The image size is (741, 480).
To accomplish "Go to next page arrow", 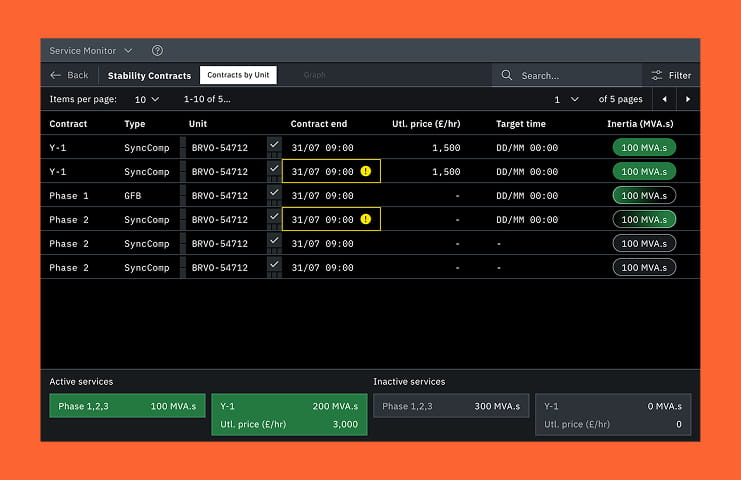I will pyautogui.click(x=688, y=99).
